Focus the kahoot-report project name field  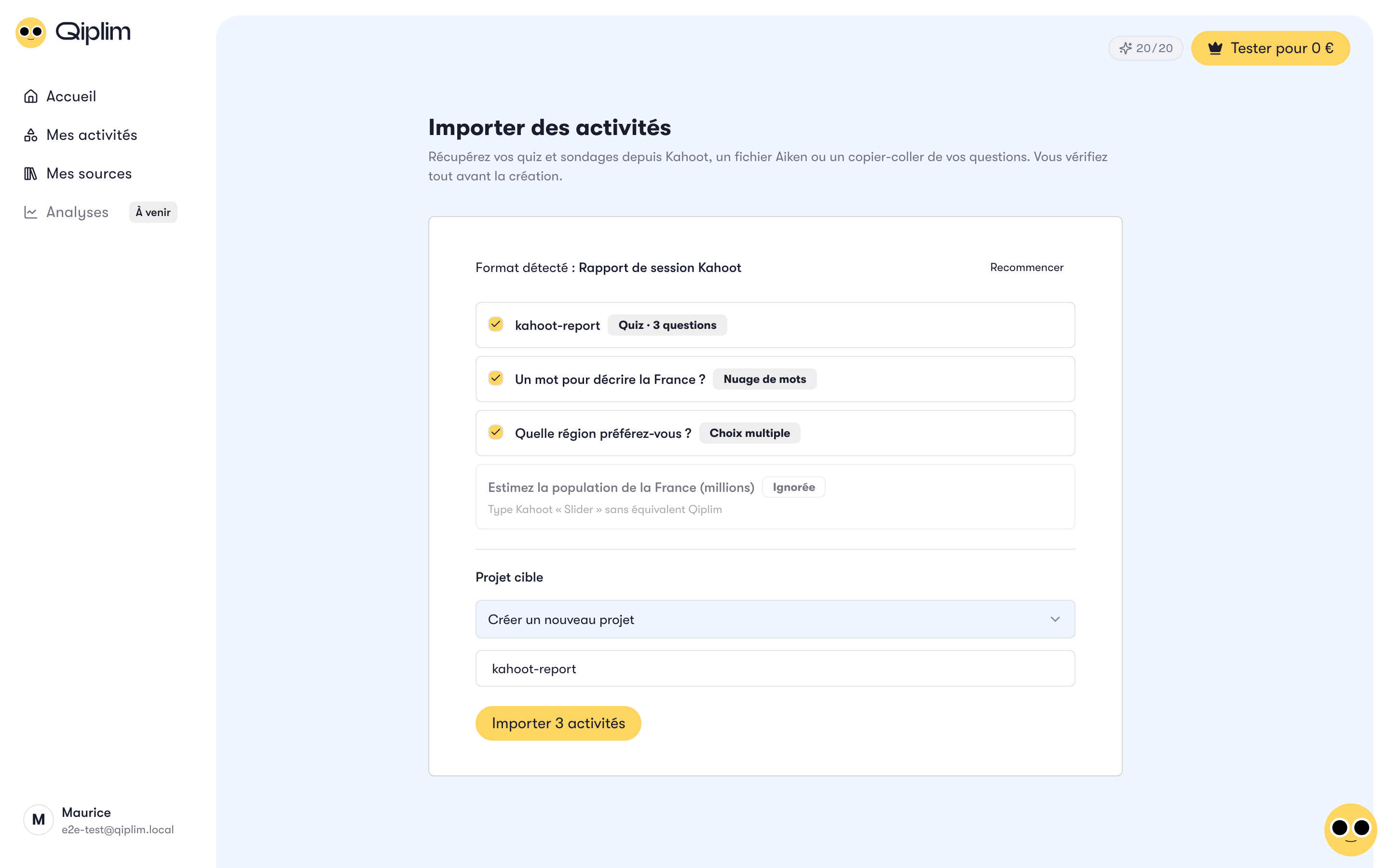tap(775, 668)
